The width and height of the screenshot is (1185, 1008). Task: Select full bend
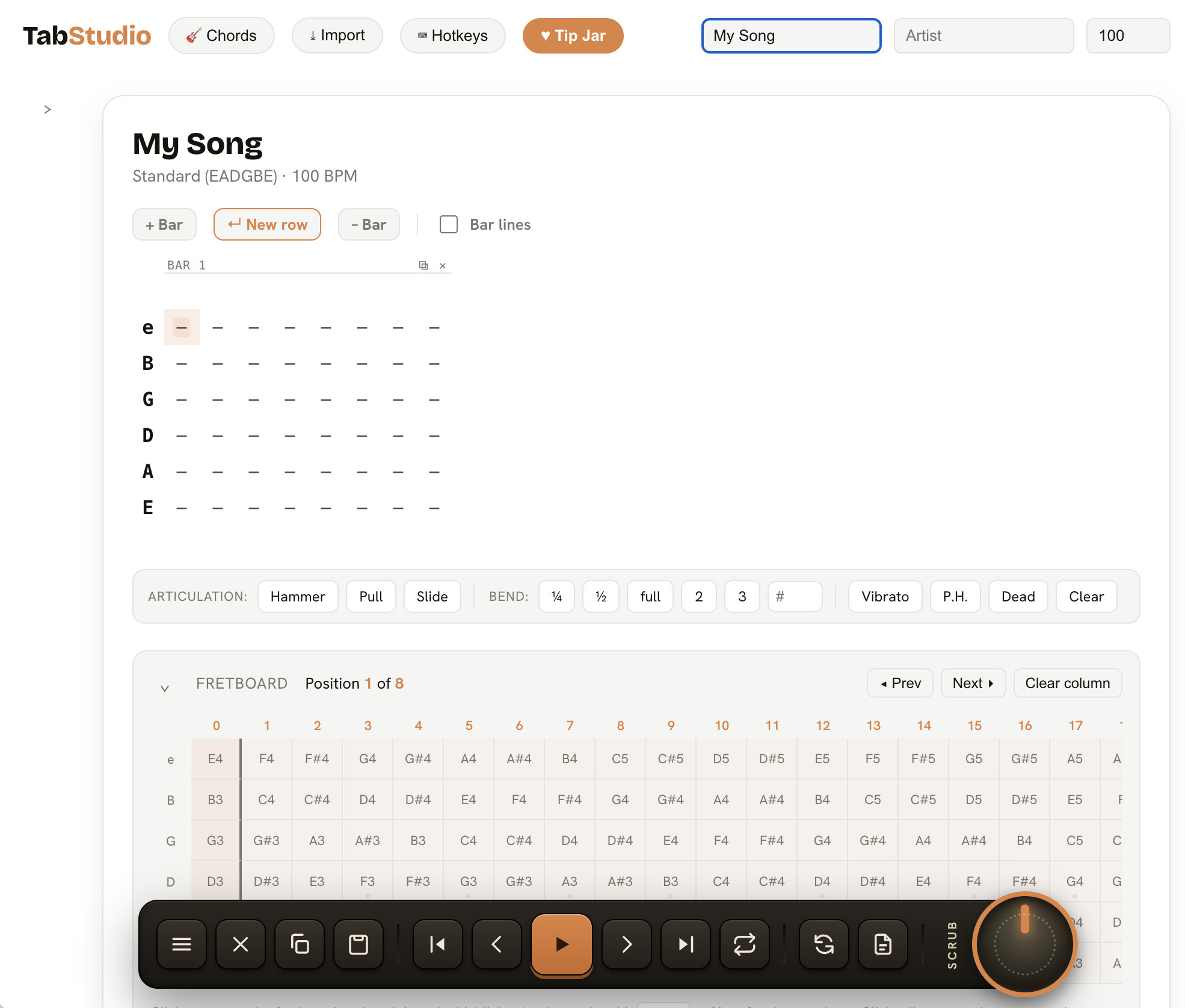(x=650, y=596)
